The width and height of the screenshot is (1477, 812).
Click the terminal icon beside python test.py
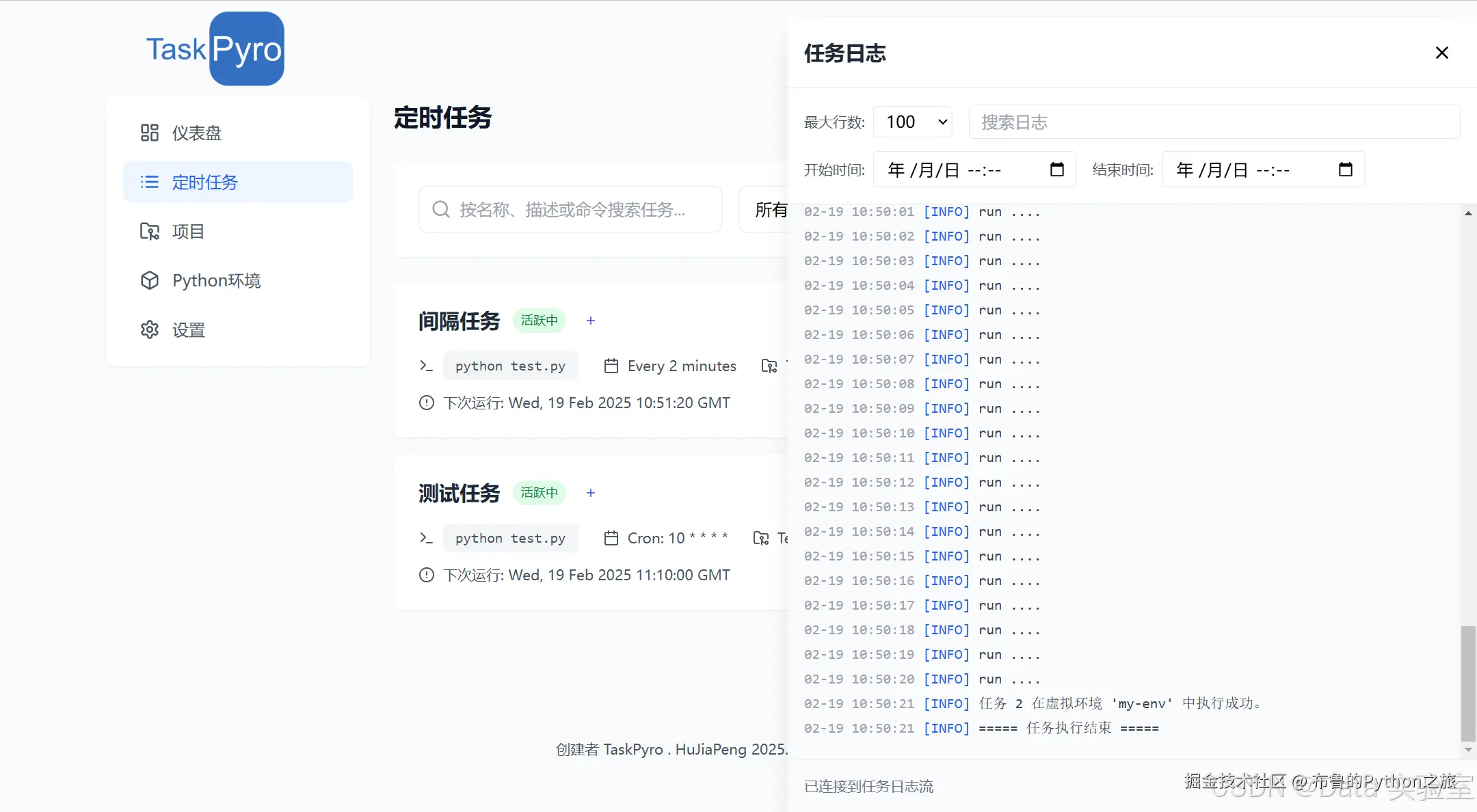coord(426,366)
